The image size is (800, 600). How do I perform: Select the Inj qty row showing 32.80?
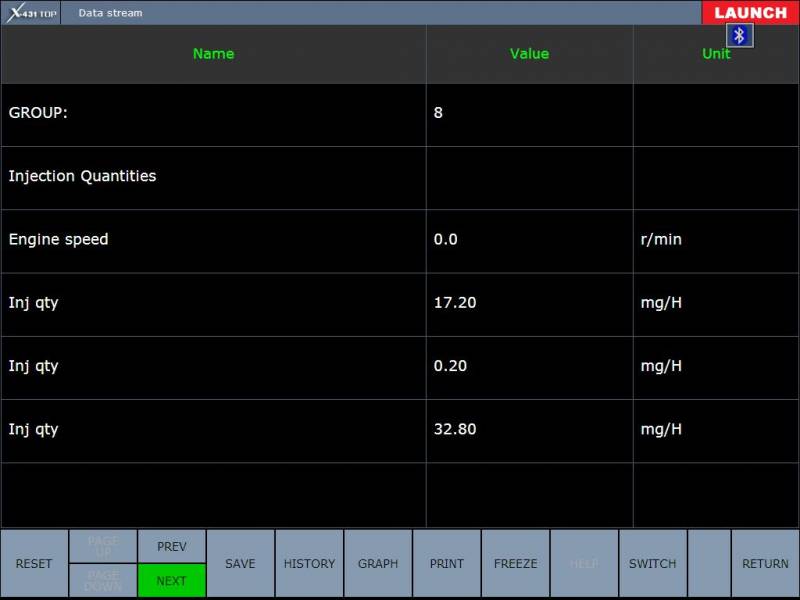click(x=213, y=430)
